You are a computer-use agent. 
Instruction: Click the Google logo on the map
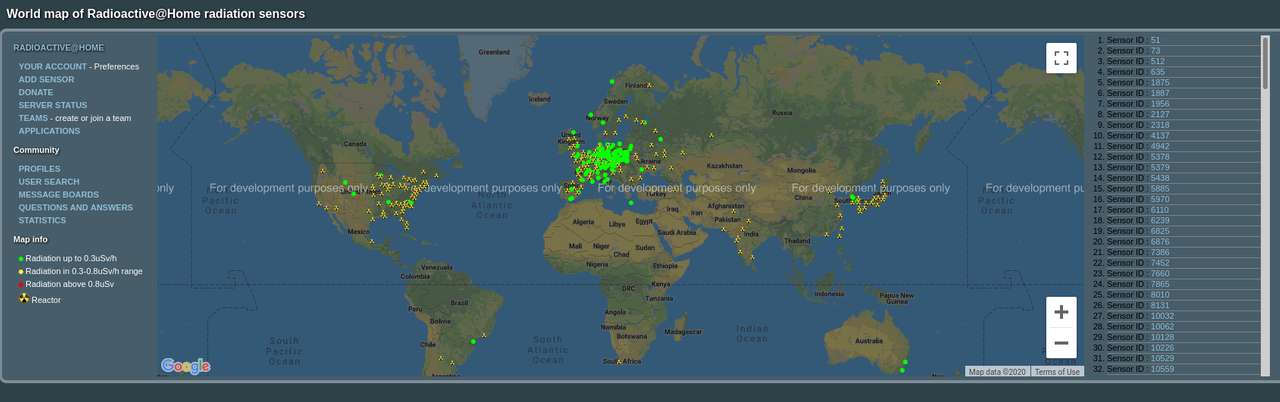(186, 366)
